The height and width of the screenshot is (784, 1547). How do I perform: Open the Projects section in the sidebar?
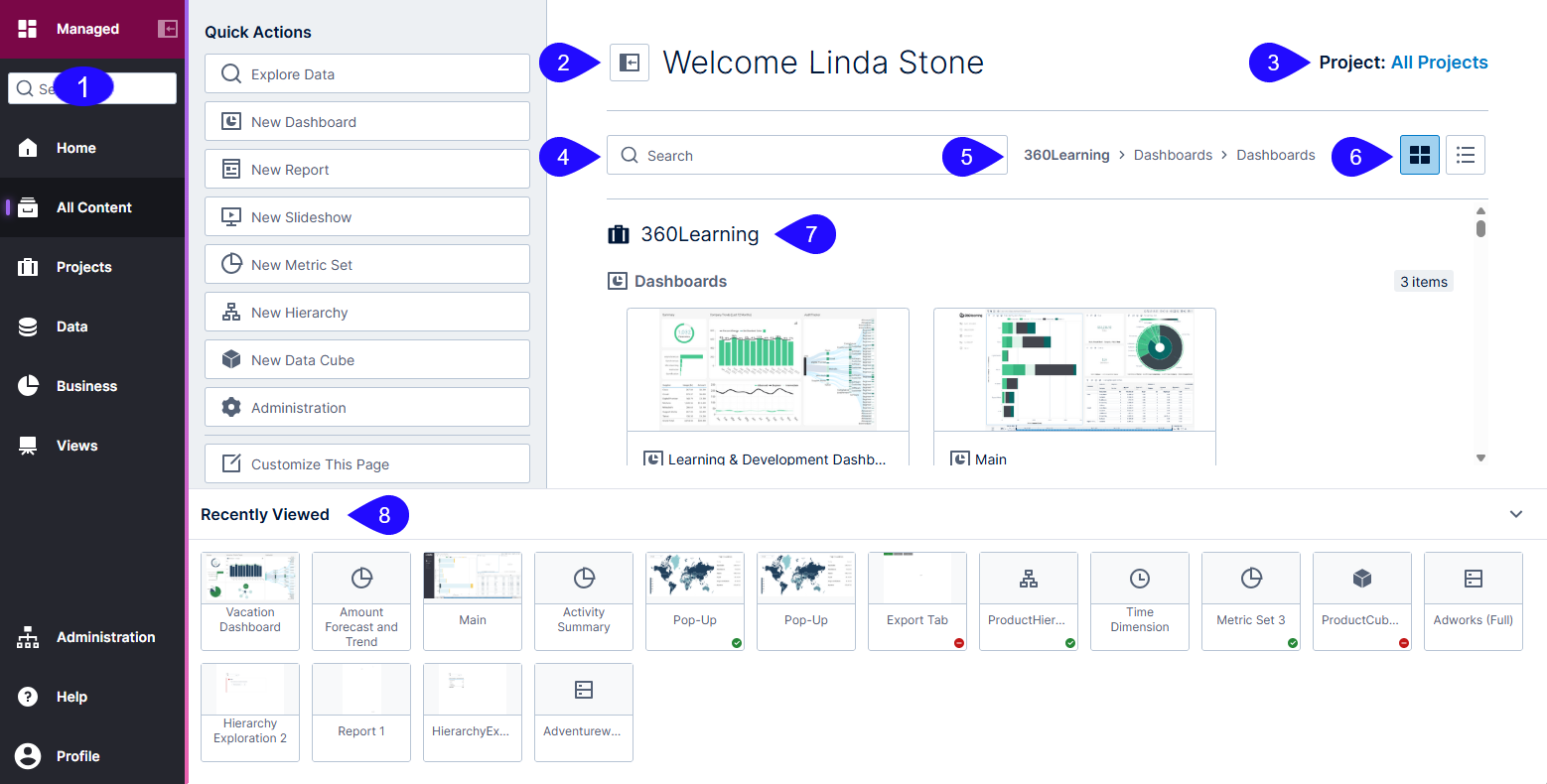(x=84, y=266)
